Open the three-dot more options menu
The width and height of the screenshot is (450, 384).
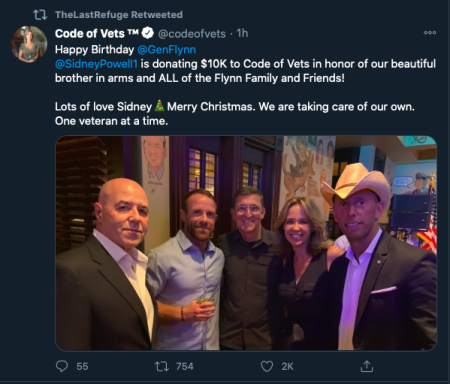pyautogui.click(x=430, y=33)
